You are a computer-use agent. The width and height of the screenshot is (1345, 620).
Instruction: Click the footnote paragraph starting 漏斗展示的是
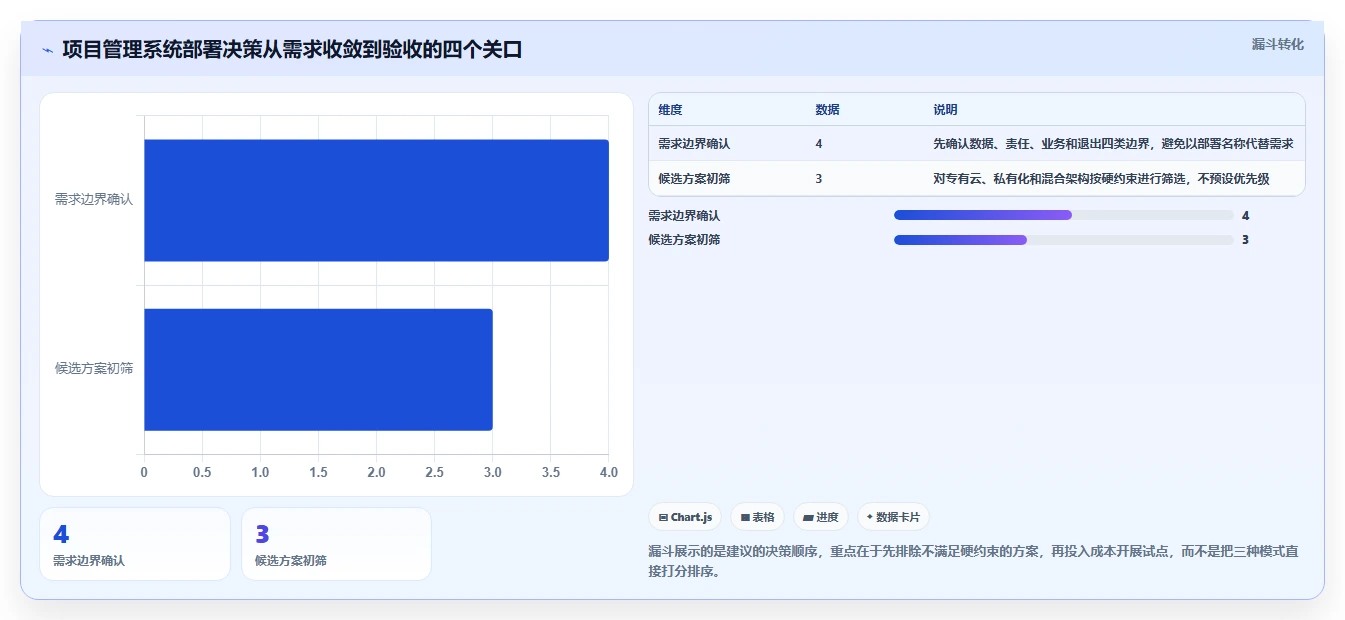point(973,562)
